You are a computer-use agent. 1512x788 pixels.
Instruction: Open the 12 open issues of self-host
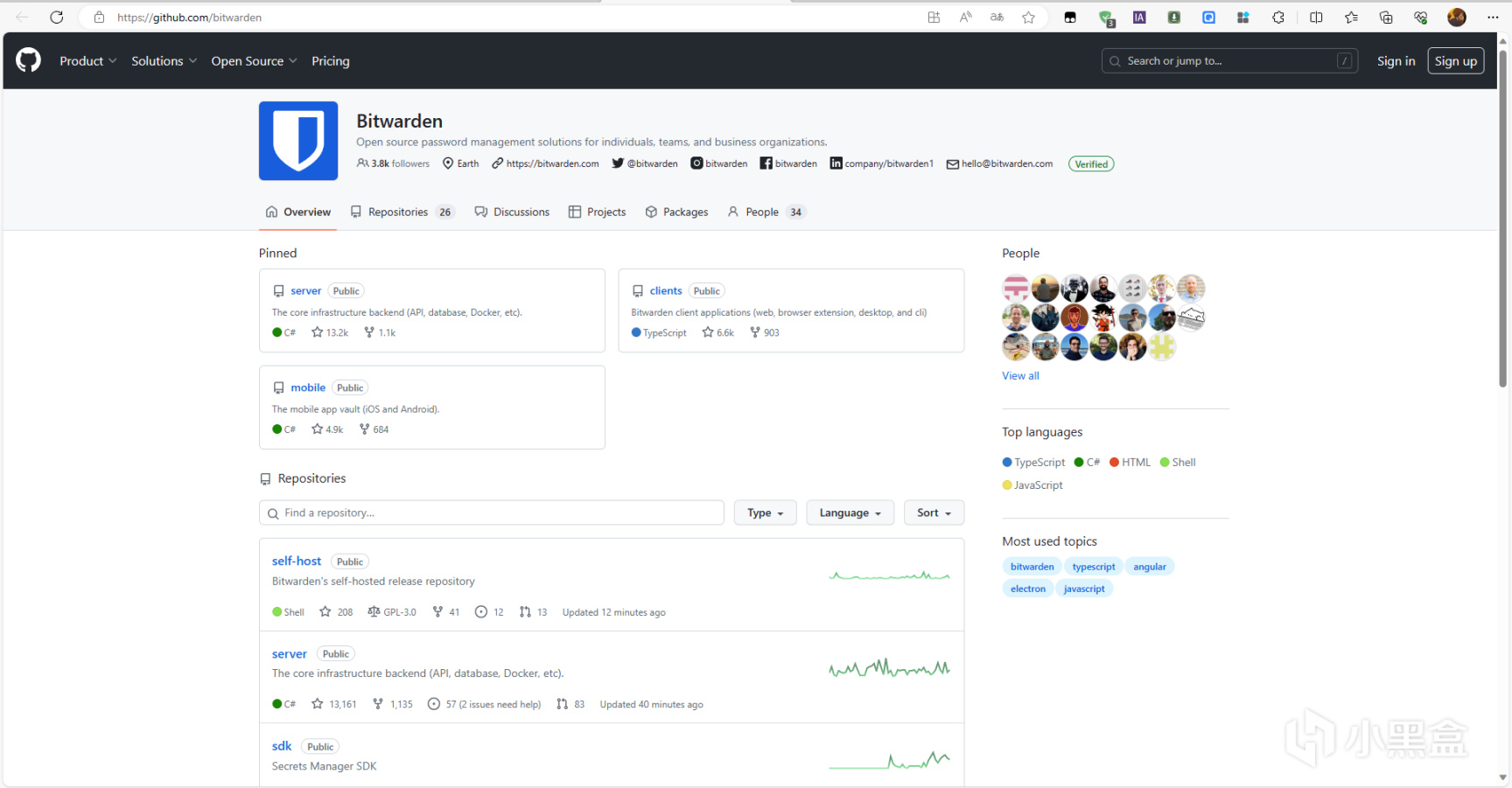pos(489,612)
